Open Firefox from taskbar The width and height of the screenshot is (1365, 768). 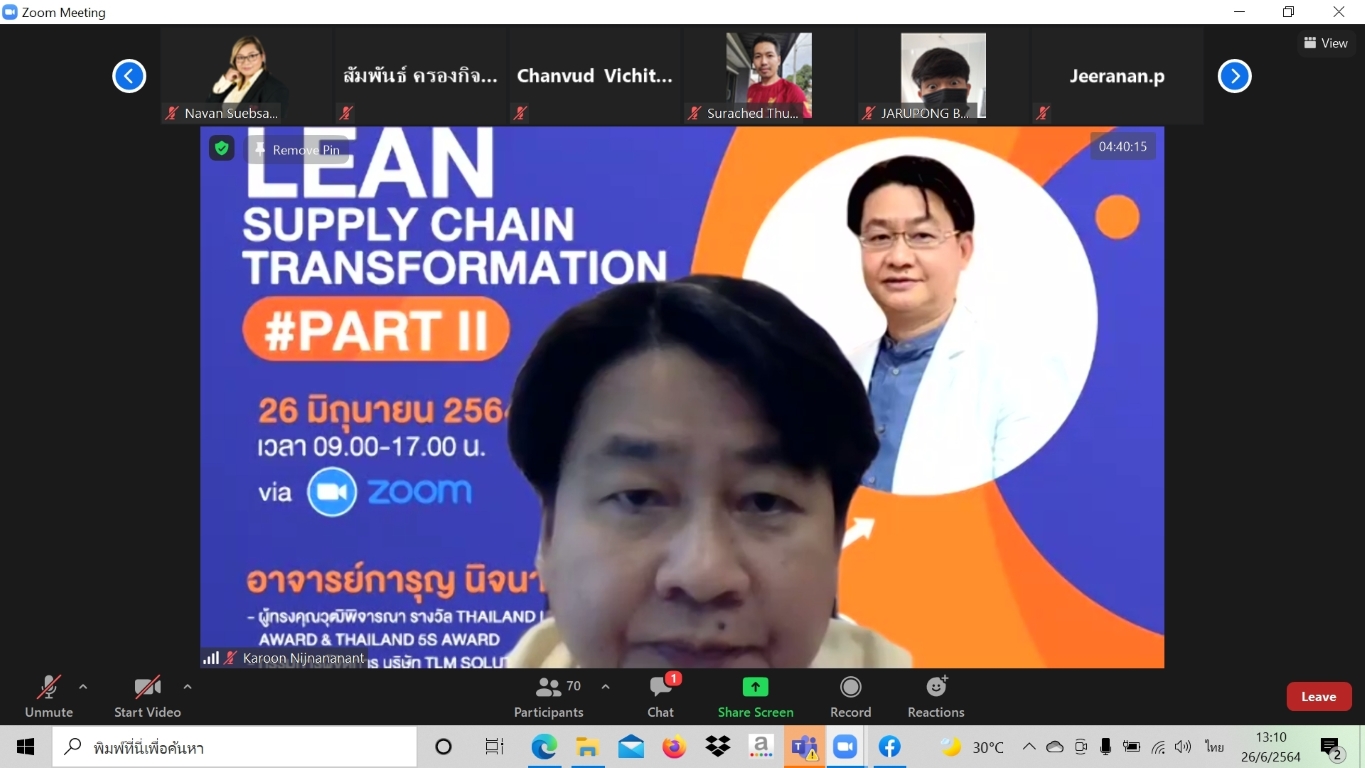coord(674,747)
